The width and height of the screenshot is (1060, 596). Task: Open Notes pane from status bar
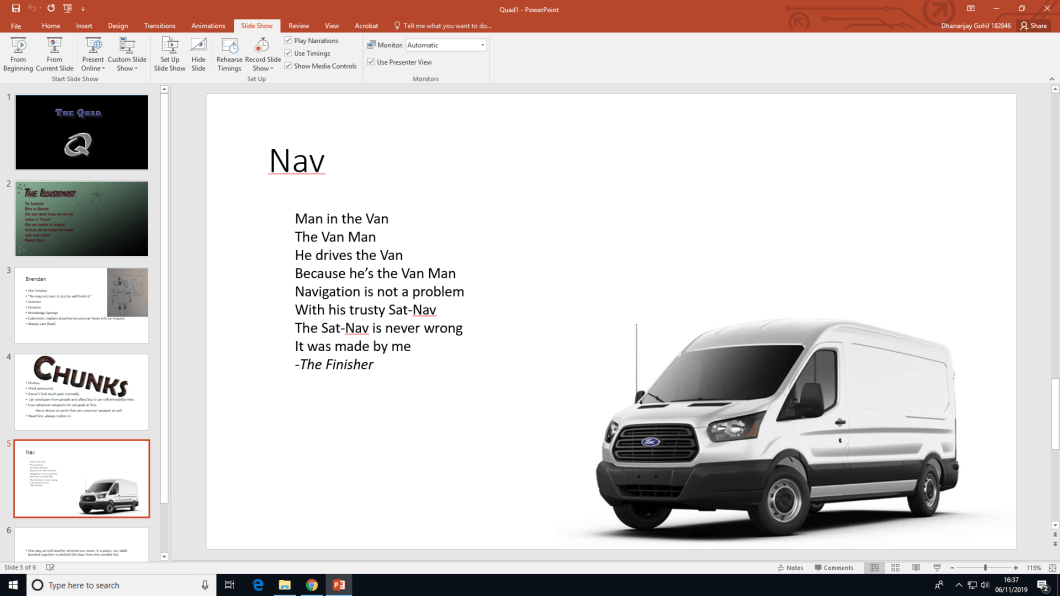(x=790, y=568)
